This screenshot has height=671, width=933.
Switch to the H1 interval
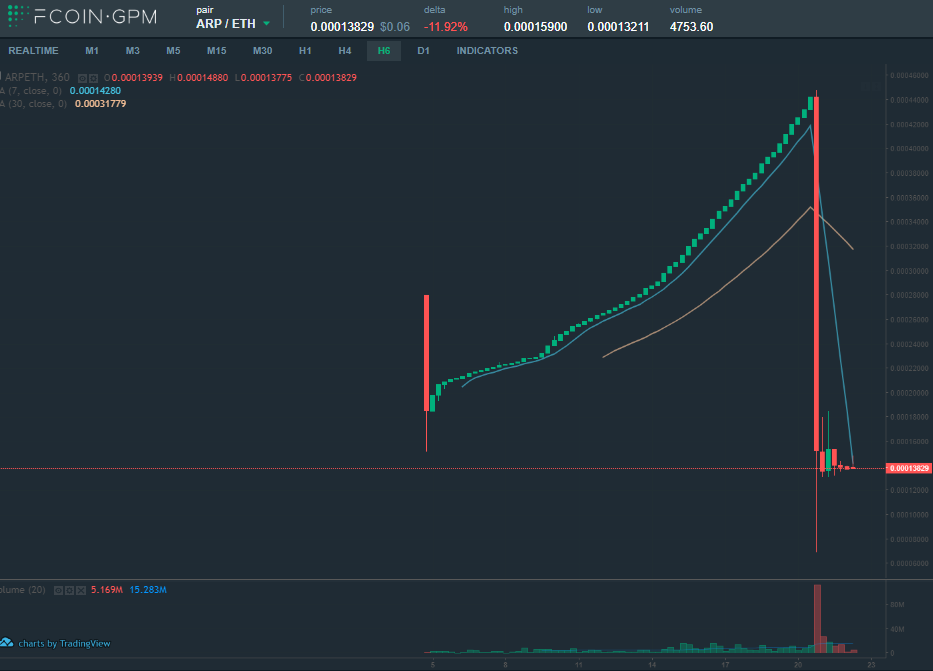(x=305, y=51)
